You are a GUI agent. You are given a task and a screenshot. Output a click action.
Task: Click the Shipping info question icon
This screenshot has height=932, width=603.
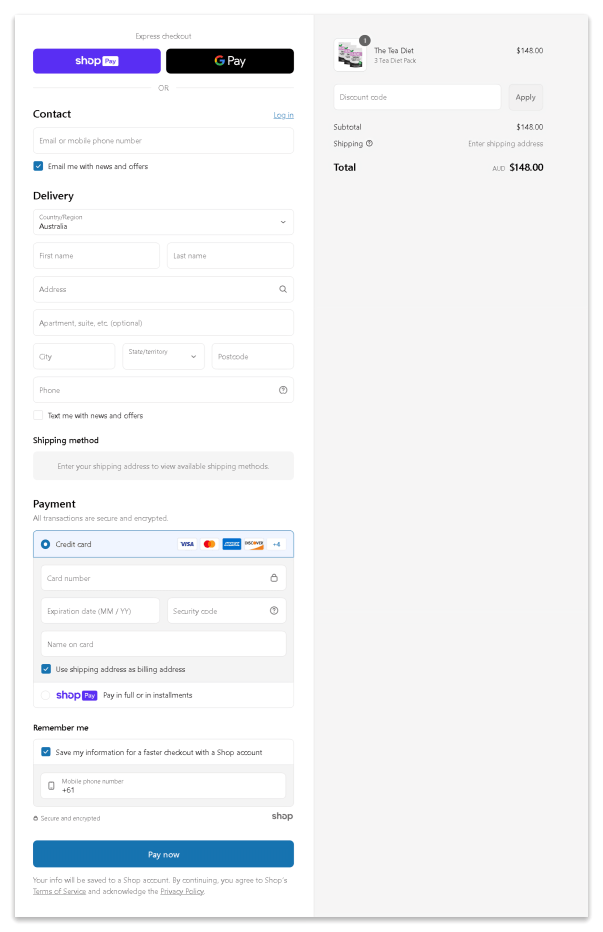(369, 143)
